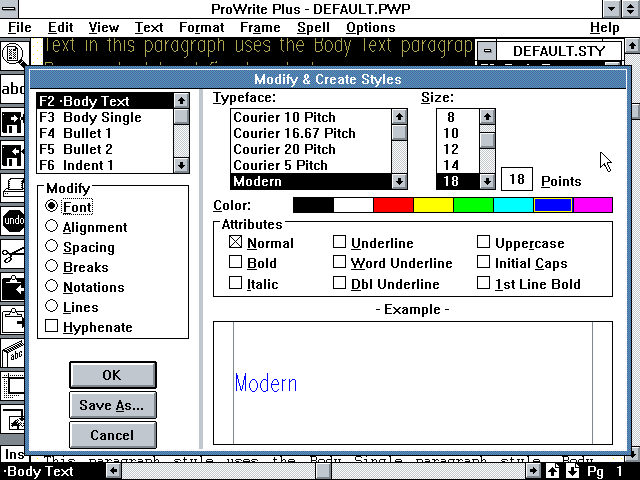Click the OK button
This screenshot has height=480, width=640.
(113, 375)
